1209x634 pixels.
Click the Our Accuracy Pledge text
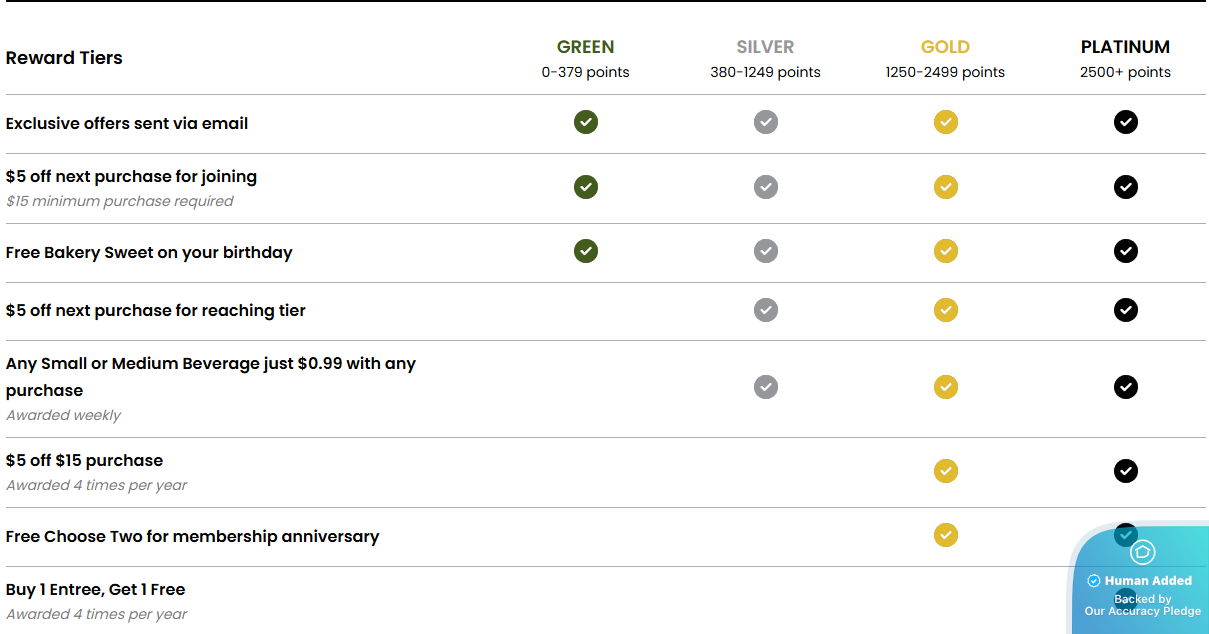[1143, 611]
